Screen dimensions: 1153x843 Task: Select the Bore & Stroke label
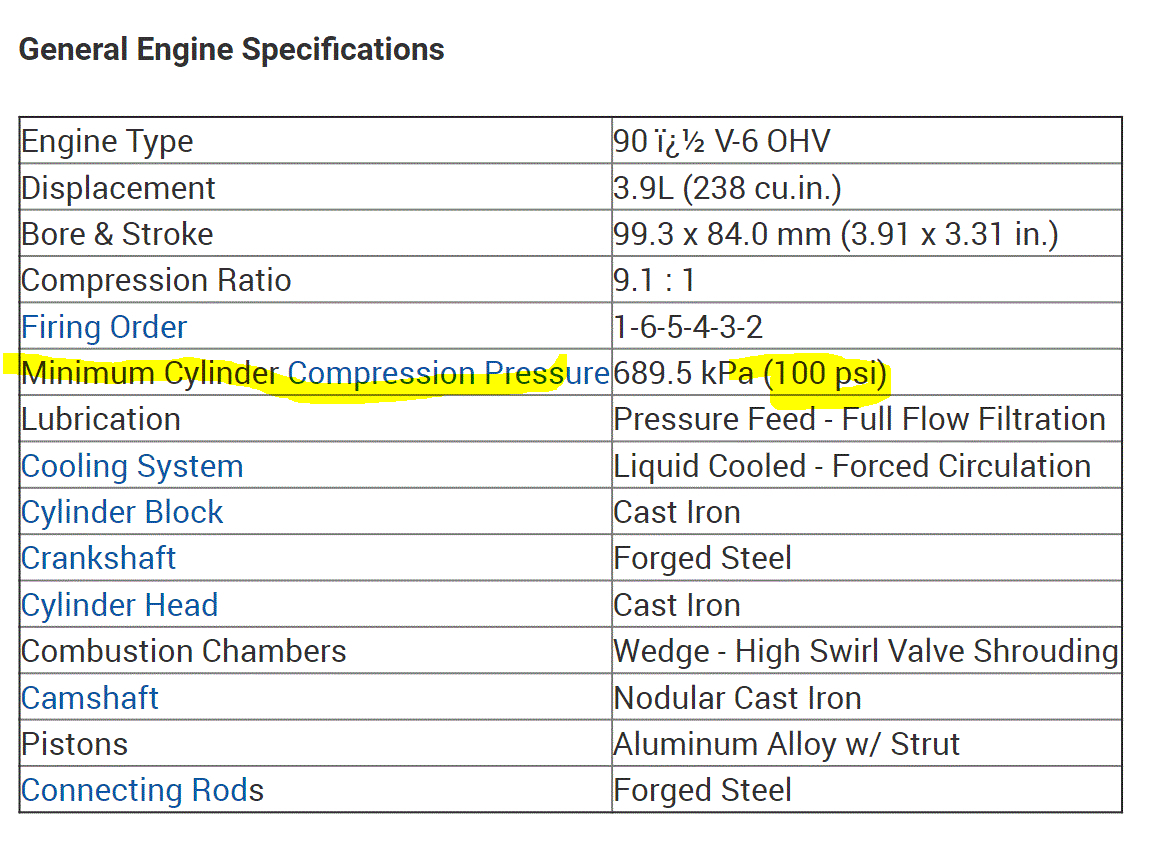pyautogui.click(x=117, y=234)
